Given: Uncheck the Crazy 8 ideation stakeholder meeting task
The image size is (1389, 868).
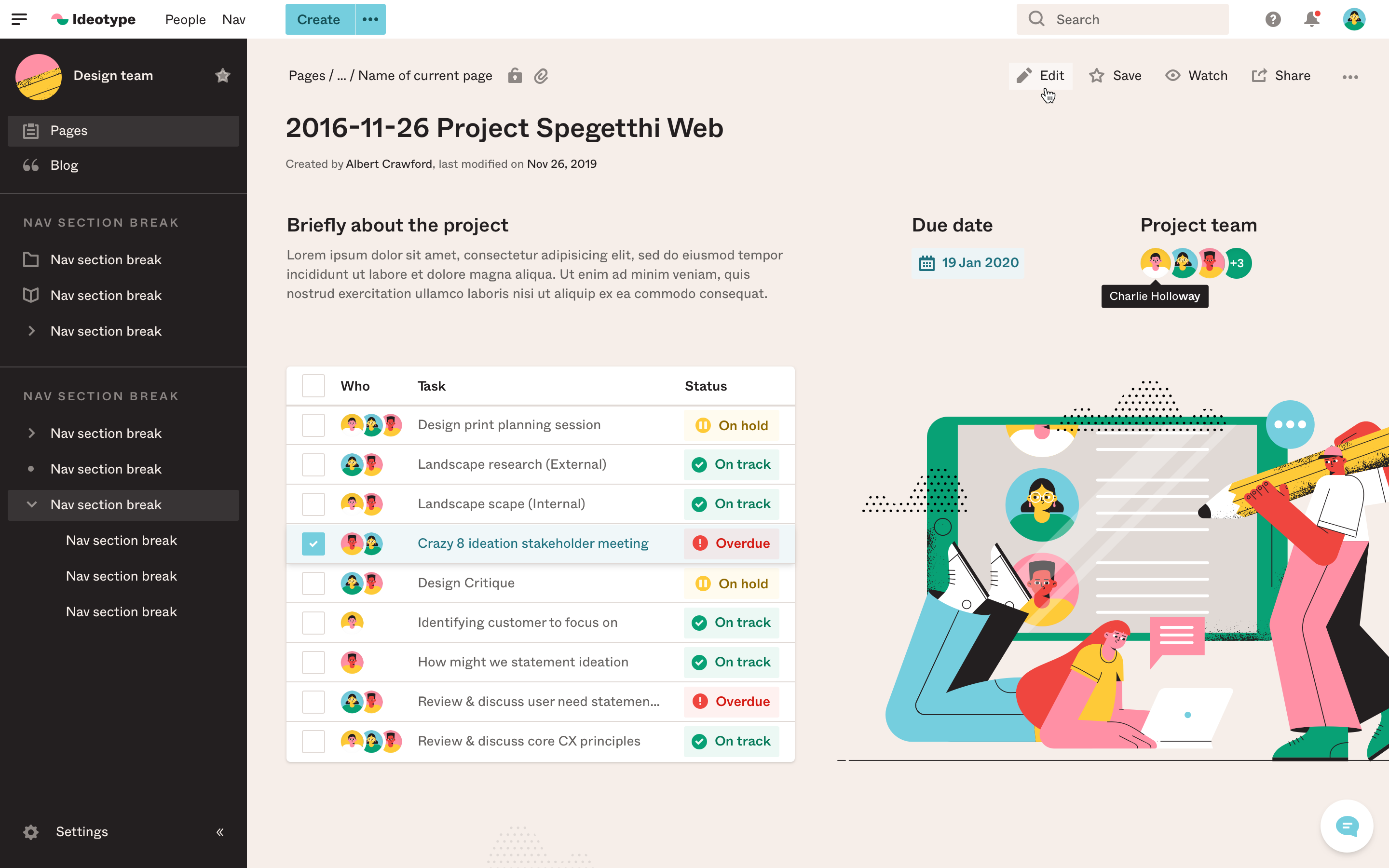Looking at the screenshot, I should [x=313, y=543].
